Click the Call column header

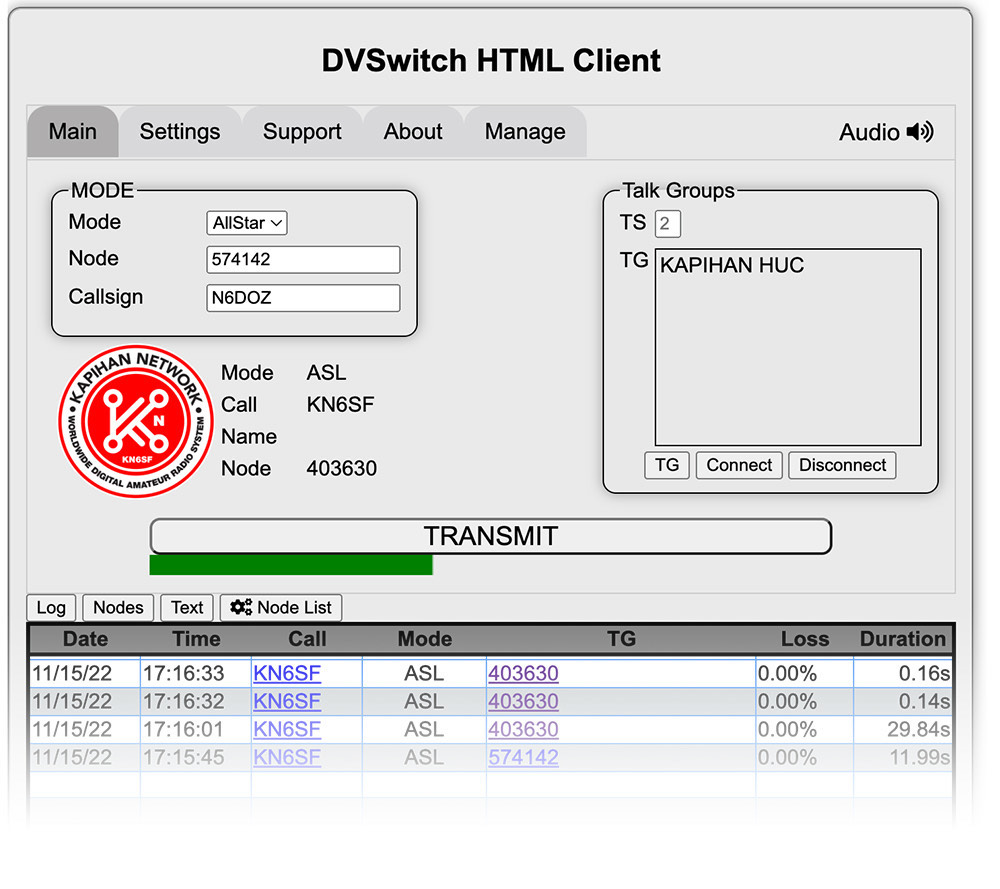(307, 639)
